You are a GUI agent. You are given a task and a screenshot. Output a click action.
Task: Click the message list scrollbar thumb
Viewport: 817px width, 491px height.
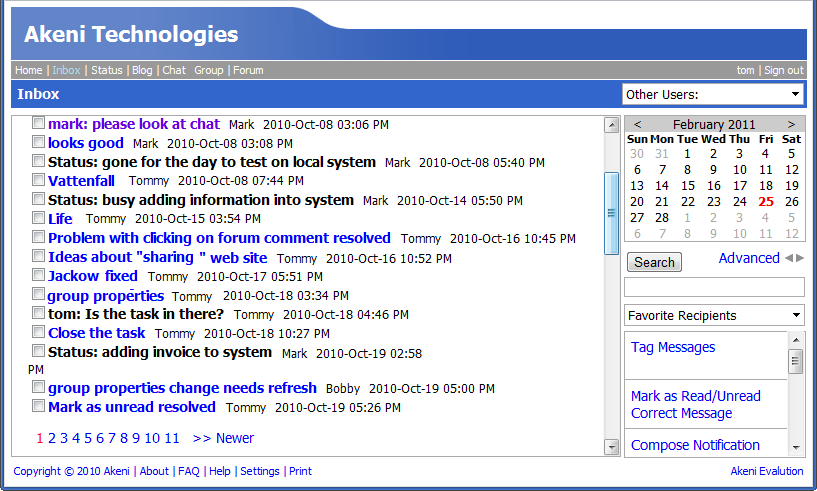point(612,212)
